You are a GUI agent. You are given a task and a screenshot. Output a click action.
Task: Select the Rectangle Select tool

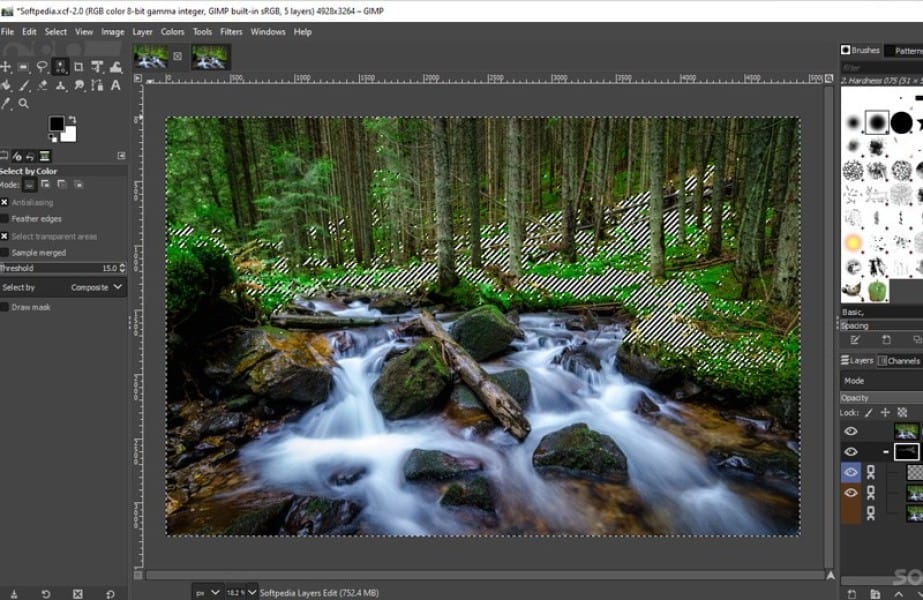pyautogui.click(x=23, y=67)
